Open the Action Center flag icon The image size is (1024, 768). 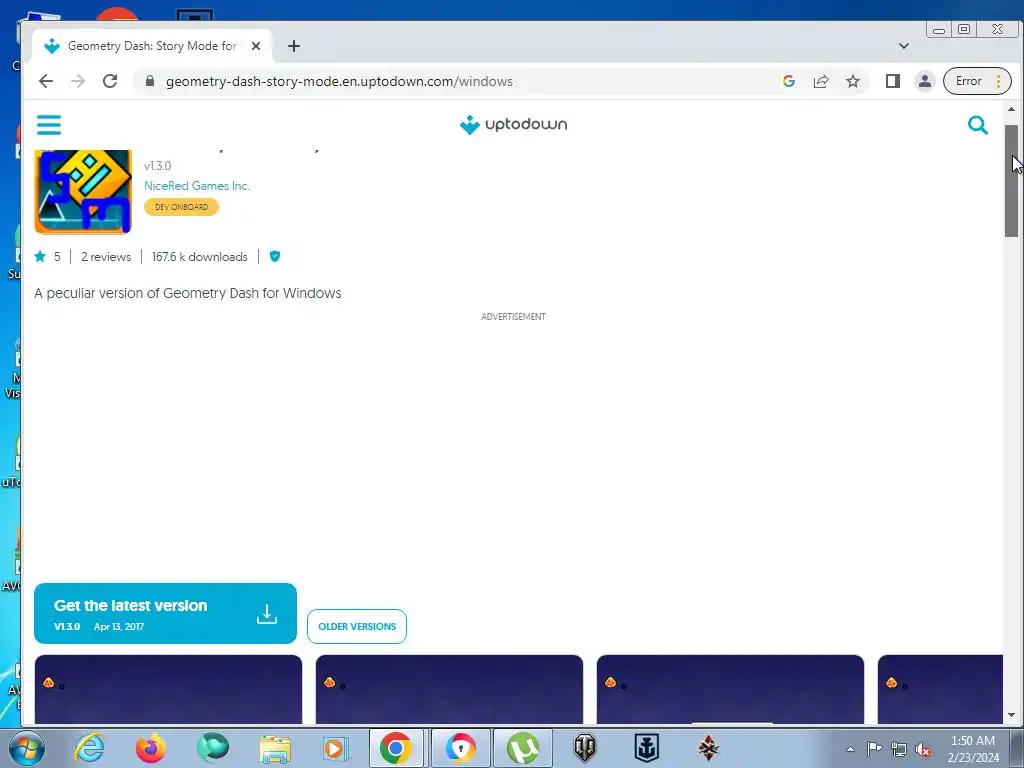click(x=874, y=748)
